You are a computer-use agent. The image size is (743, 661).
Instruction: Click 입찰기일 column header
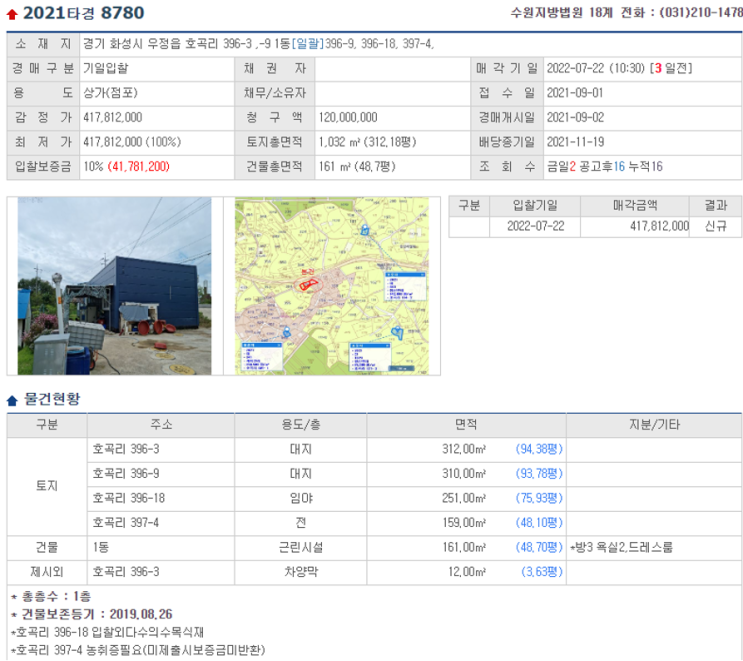click(535, 206)
